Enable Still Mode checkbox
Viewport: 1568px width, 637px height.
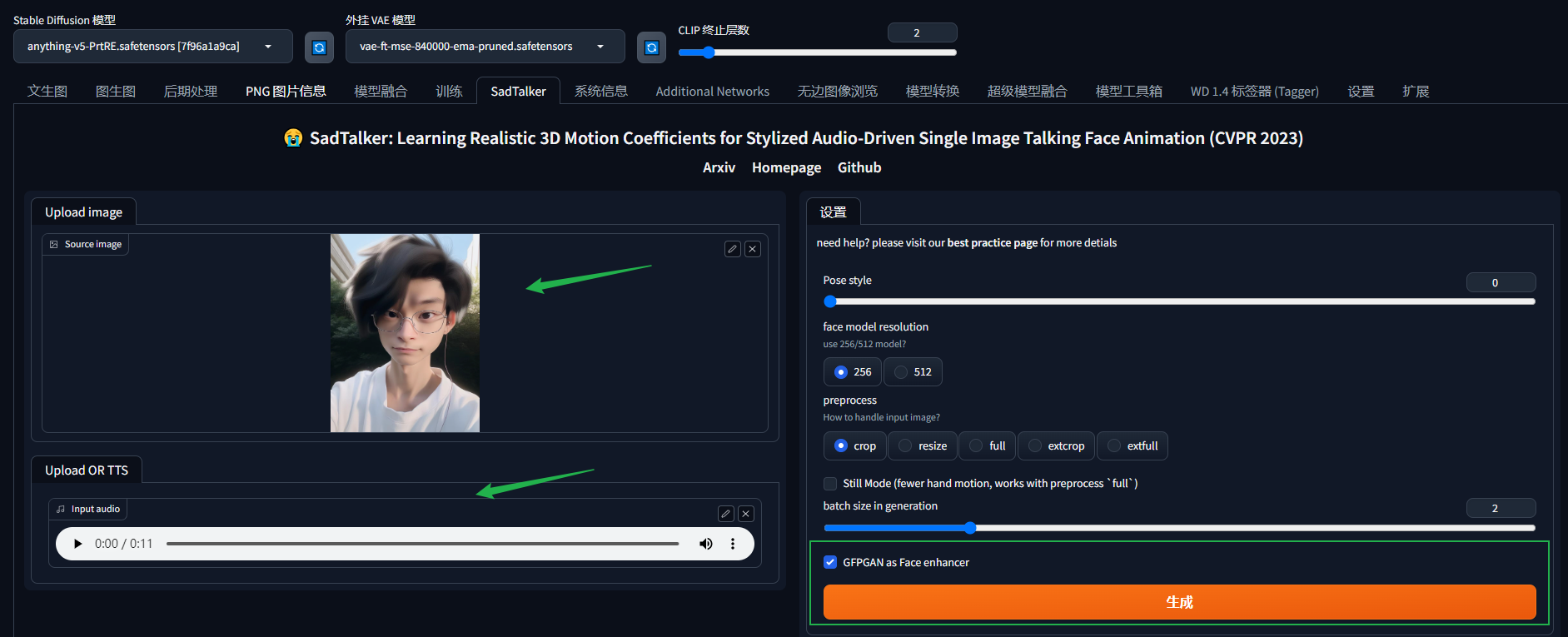[830, 484]
